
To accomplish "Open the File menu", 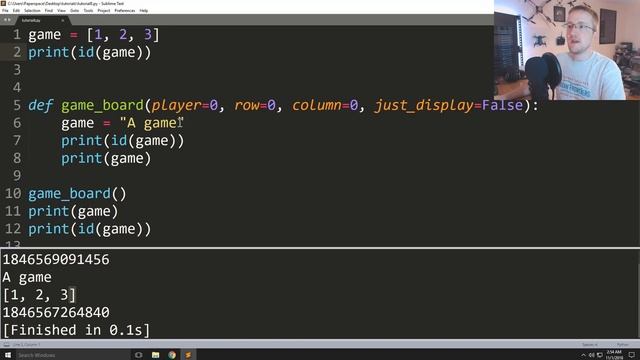I will (x=5, y=11).
